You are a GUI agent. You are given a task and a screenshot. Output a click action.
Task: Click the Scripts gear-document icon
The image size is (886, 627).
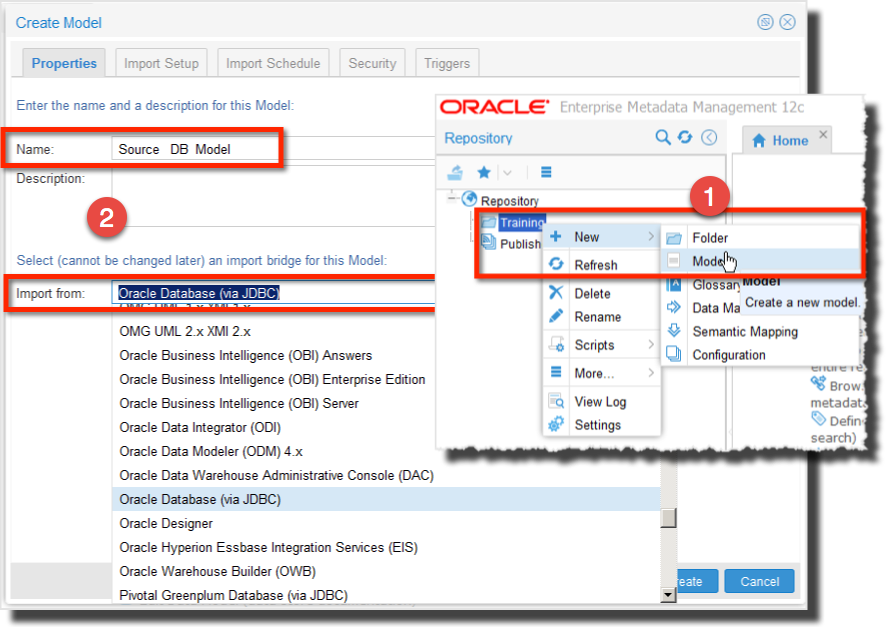tap(556, 344)
